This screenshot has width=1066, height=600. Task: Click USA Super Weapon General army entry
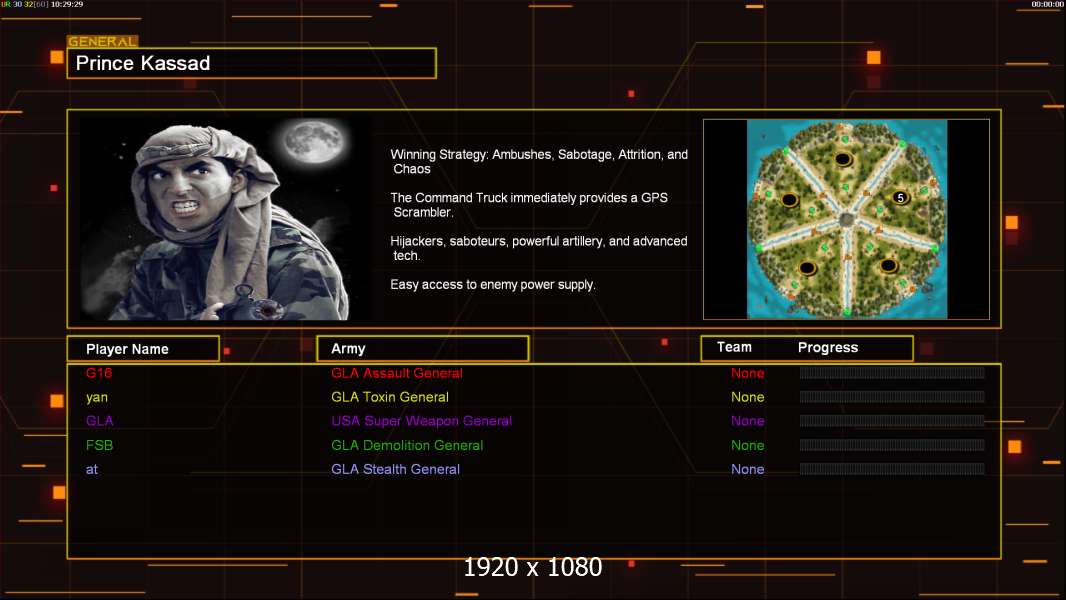click(422, 421)
